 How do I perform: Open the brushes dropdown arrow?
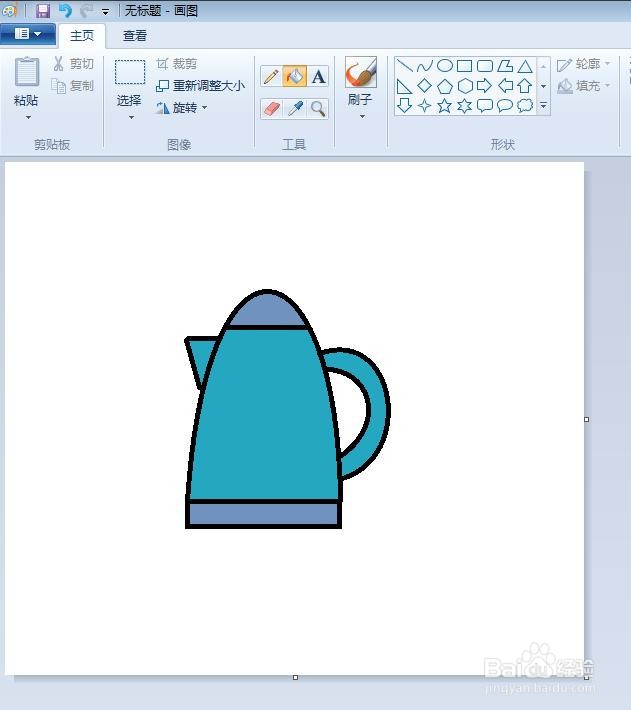point(362,117)
